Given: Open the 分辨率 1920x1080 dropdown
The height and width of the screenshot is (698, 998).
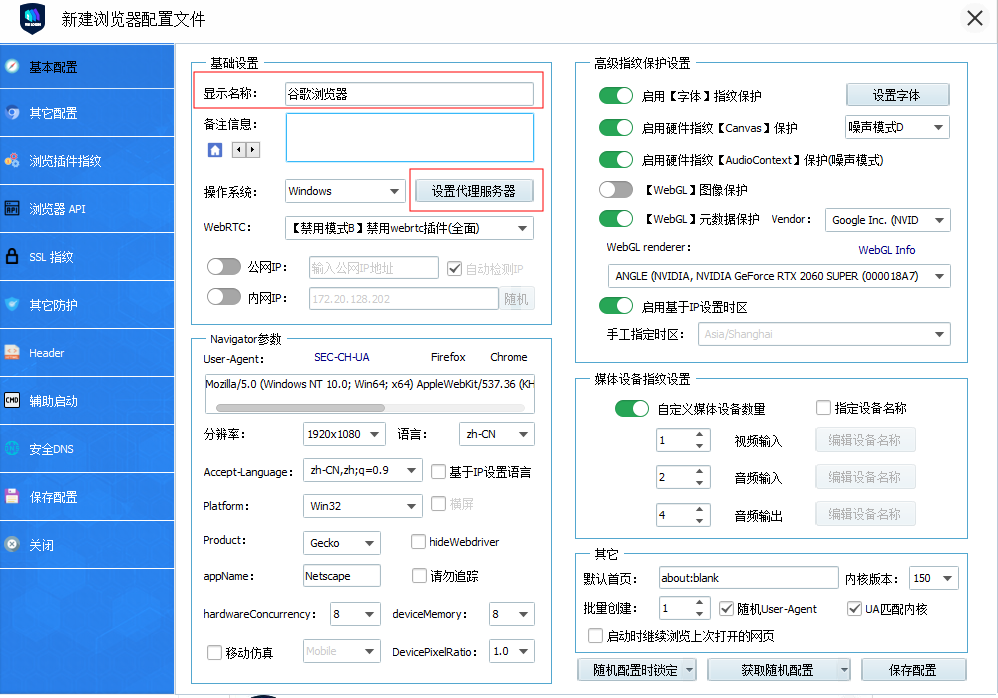Looking at the screenshot, I should [344, 434].
